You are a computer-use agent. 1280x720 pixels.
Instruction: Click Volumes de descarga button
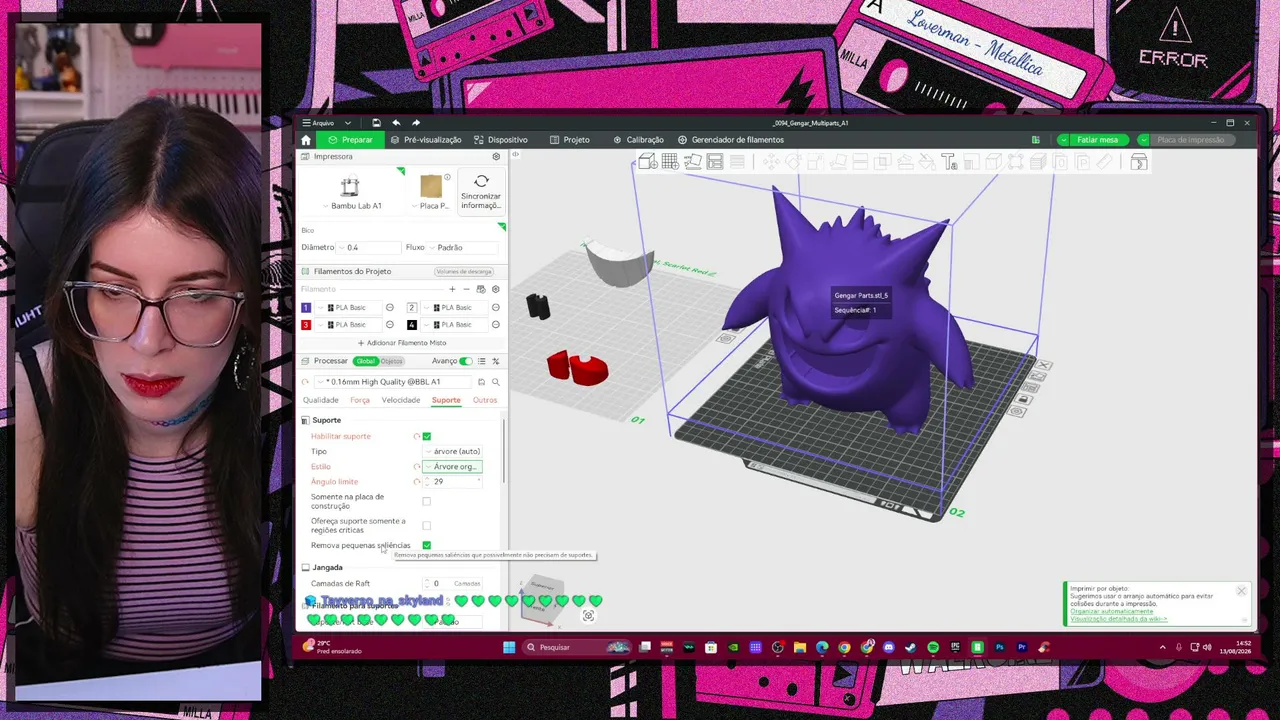(x=464, y=272)
